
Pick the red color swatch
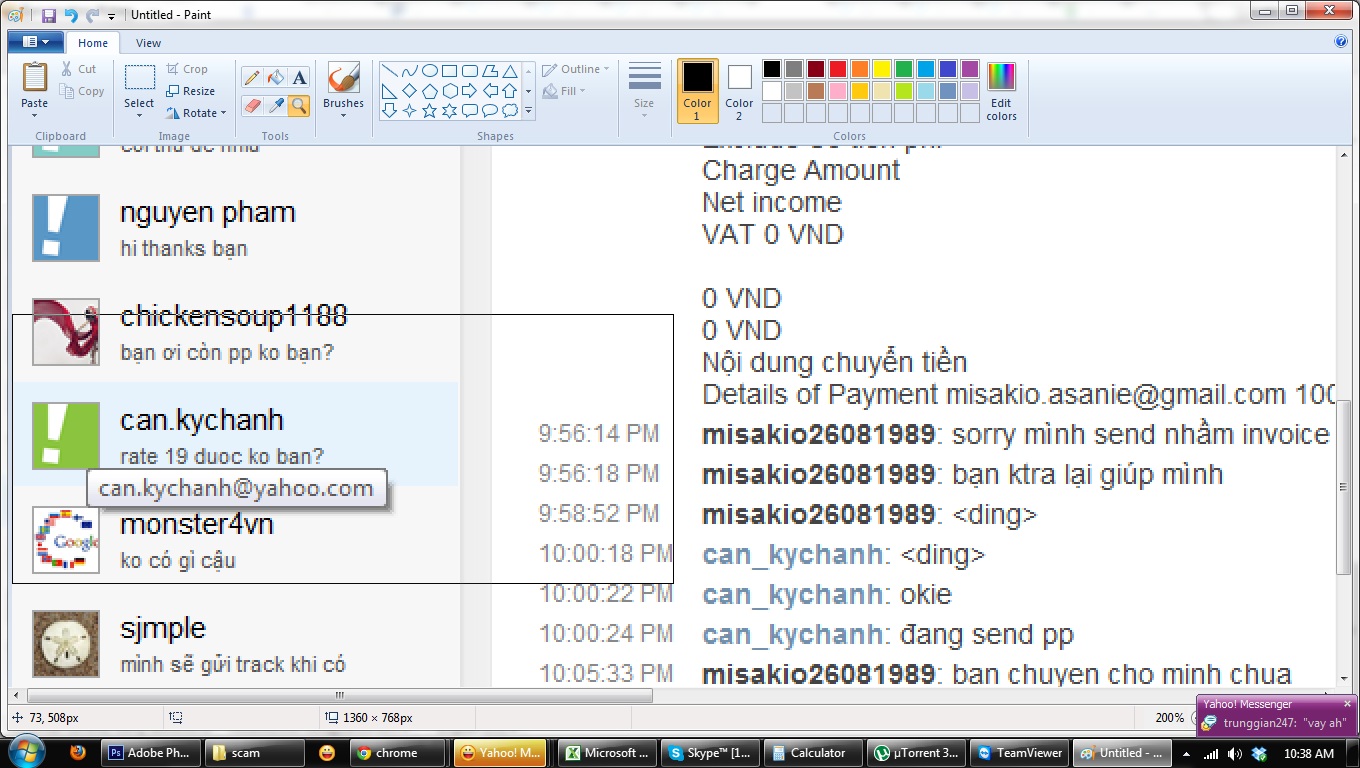pos(838,69)
